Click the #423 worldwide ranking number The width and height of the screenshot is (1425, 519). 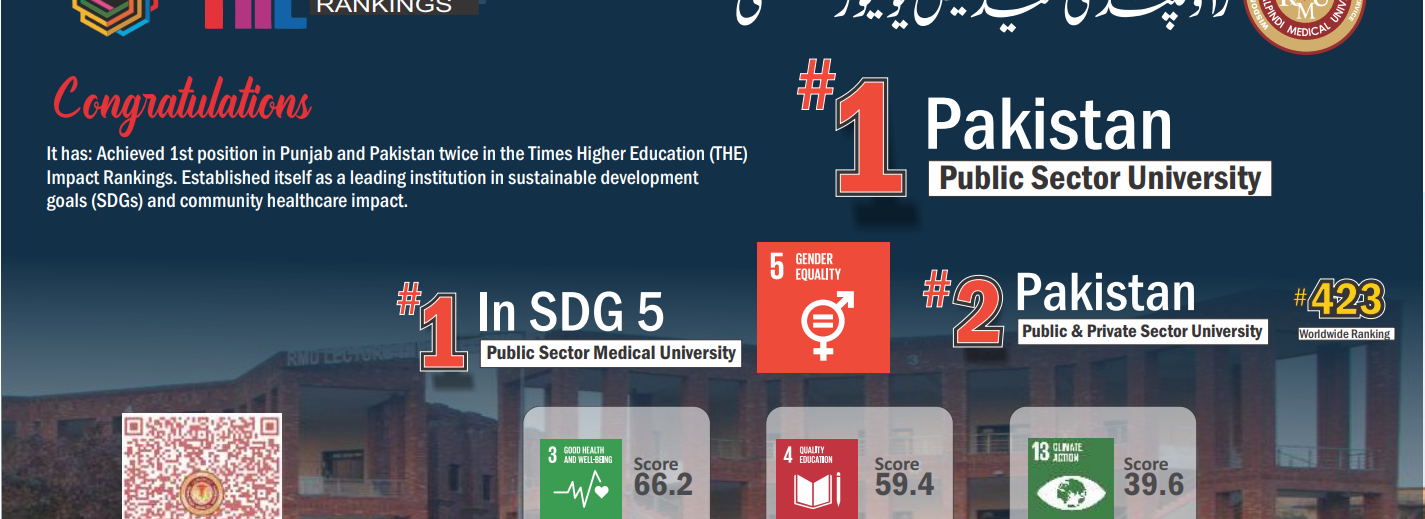(1340, 300)
